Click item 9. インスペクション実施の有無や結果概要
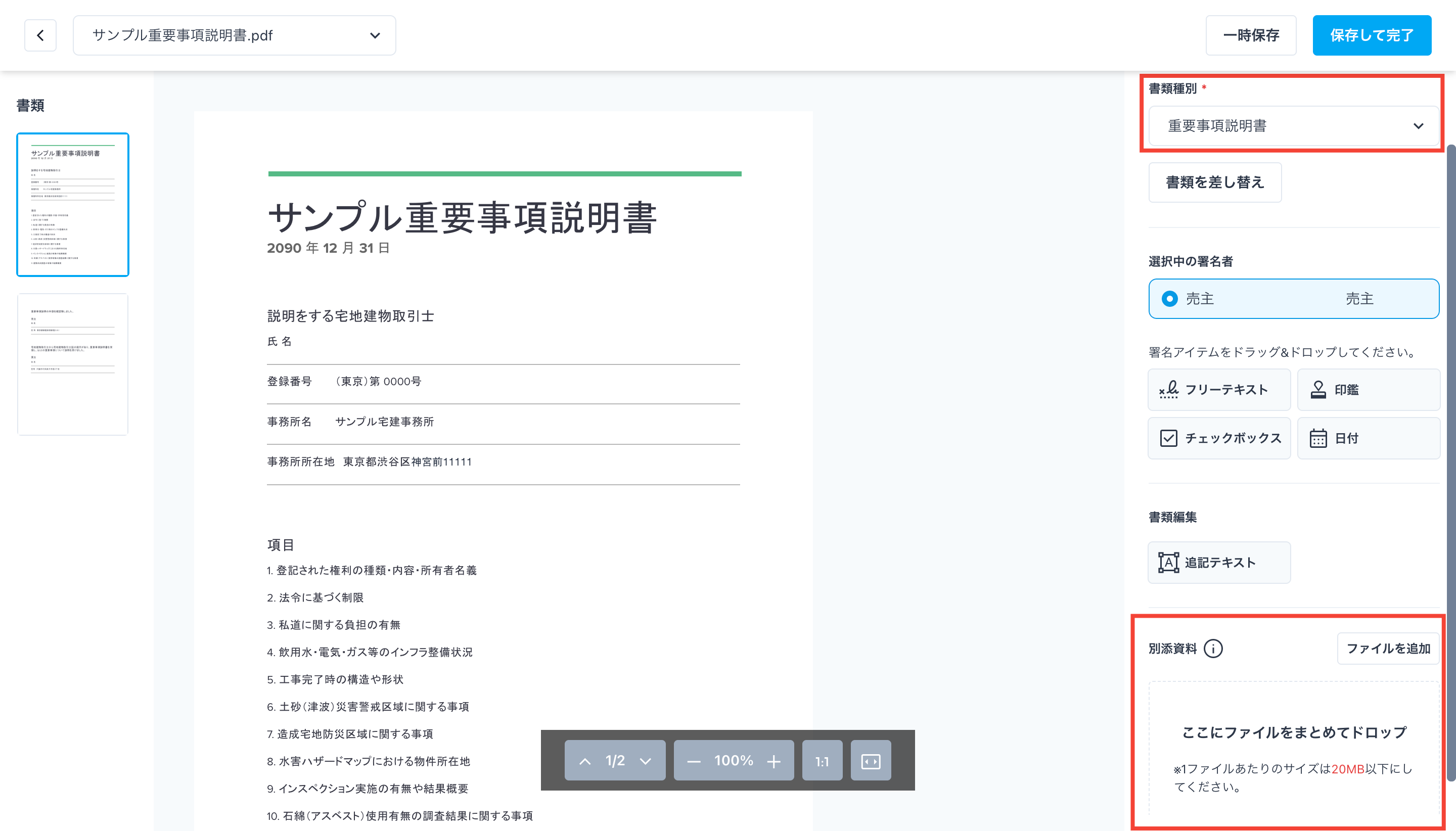Image resolution: width=1456 pixels, height=831 pixels. pos(368,788)
